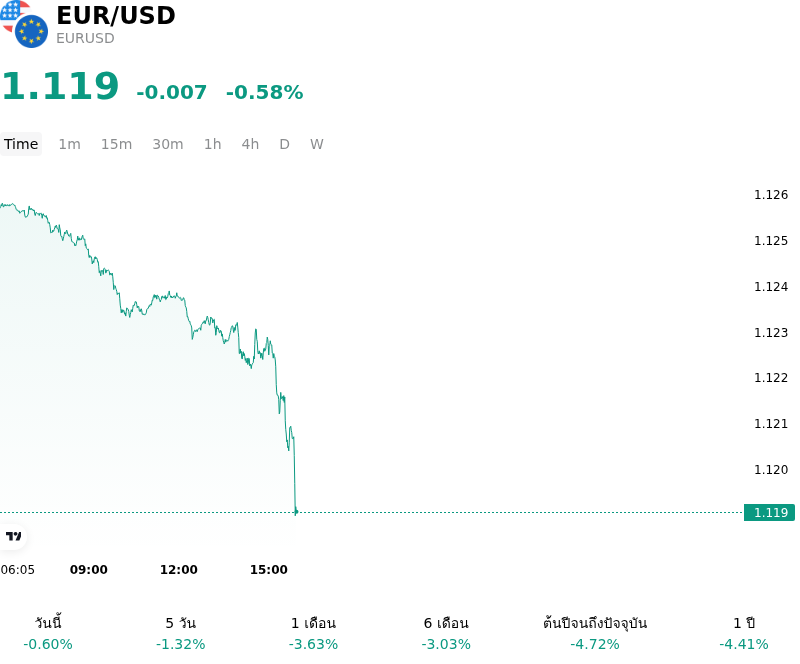Screen dimensions: 800x664
Task: Select the วันนี้ range showing -0.60%
Action: point(48,633)
